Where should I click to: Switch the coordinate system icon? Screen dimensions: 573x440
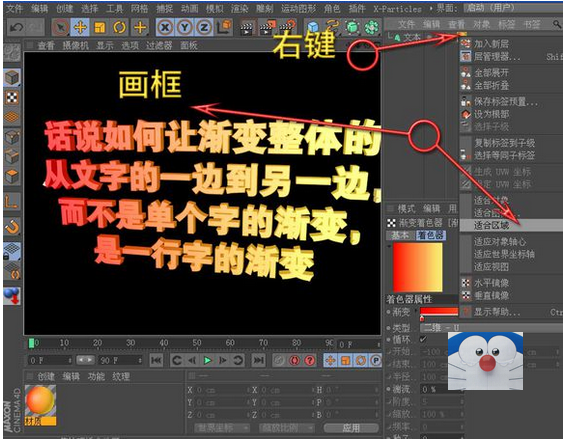224,27
